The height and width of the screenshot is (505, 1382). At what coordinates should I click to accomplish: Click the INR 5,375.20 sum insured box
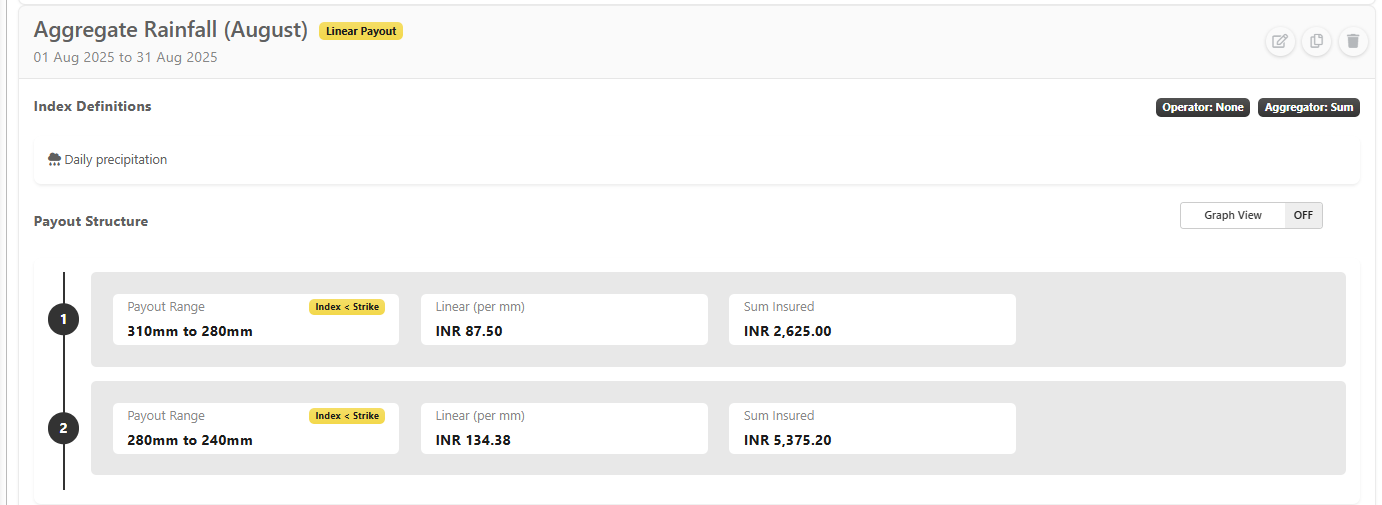tap(872, 428)
